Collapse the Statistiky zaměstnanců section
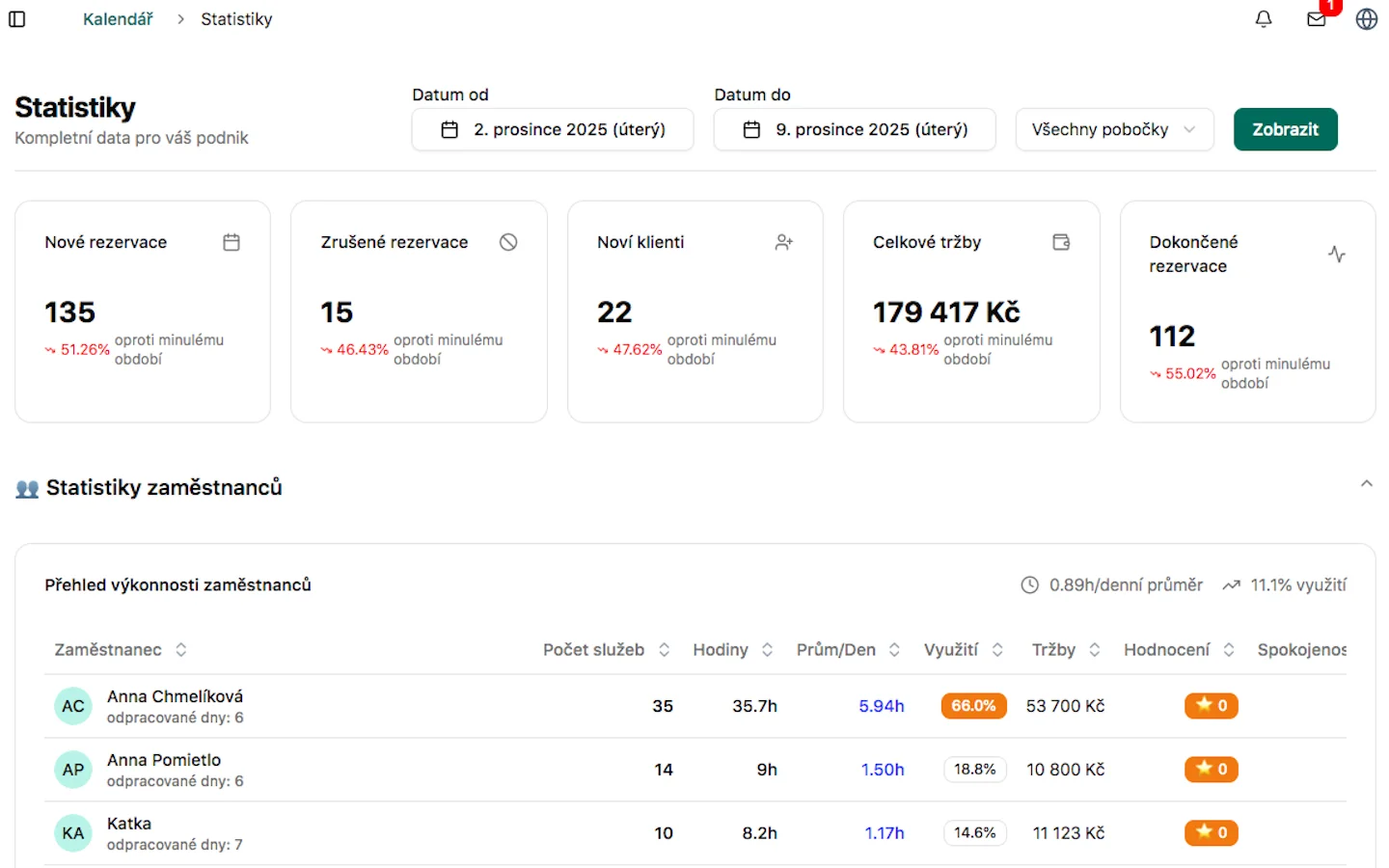 coord(1366,484)
